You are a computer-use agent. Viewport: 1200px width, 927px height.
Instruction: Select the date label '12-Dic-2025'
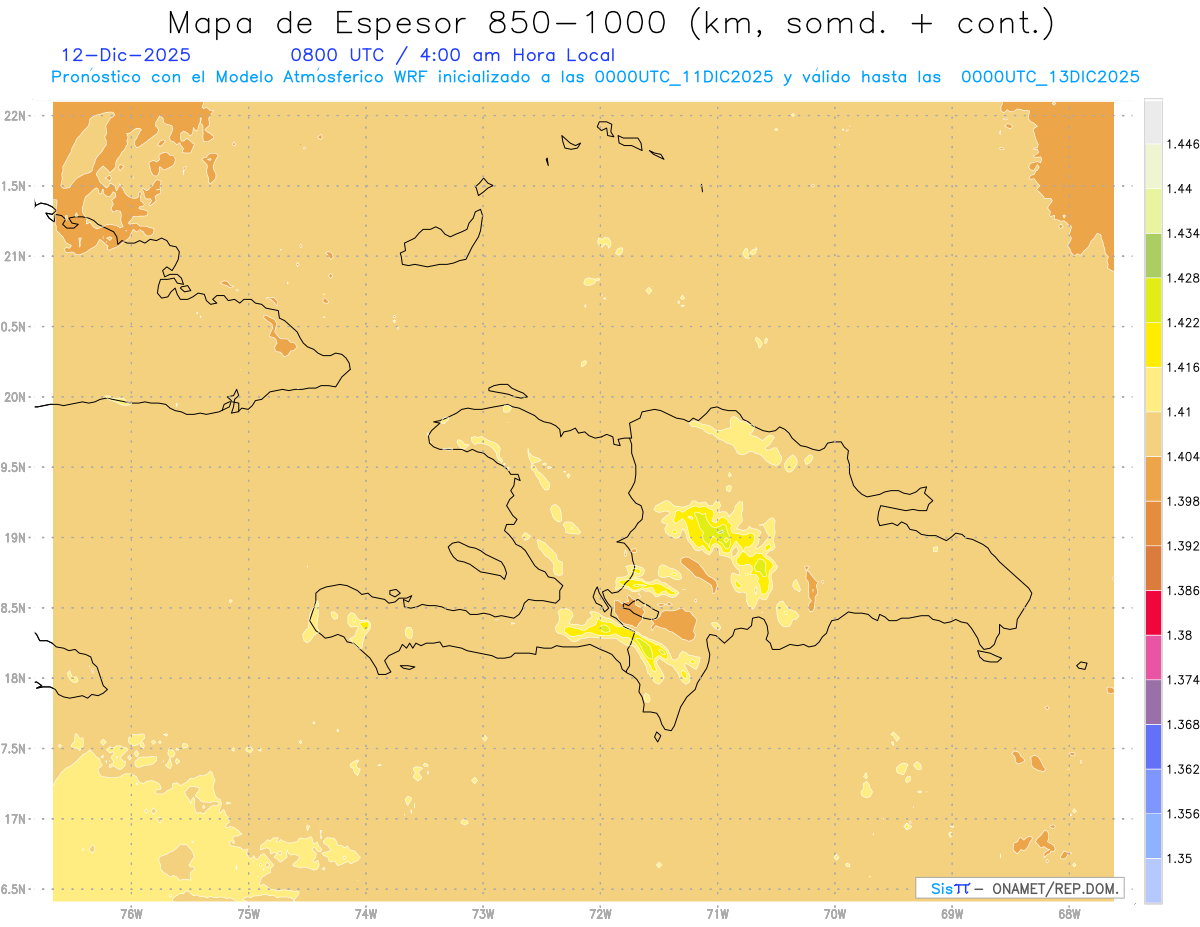[x=126, y=55]
